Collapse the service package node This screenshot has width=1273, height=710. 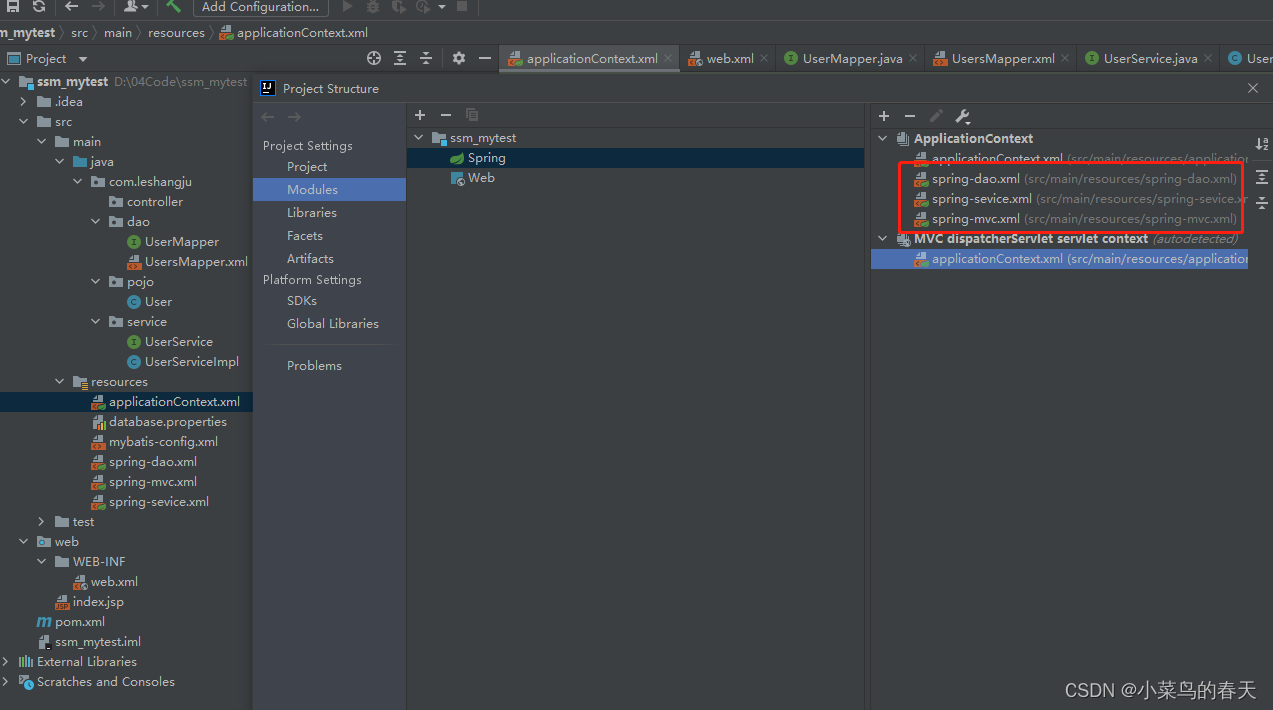click(97, 322)
